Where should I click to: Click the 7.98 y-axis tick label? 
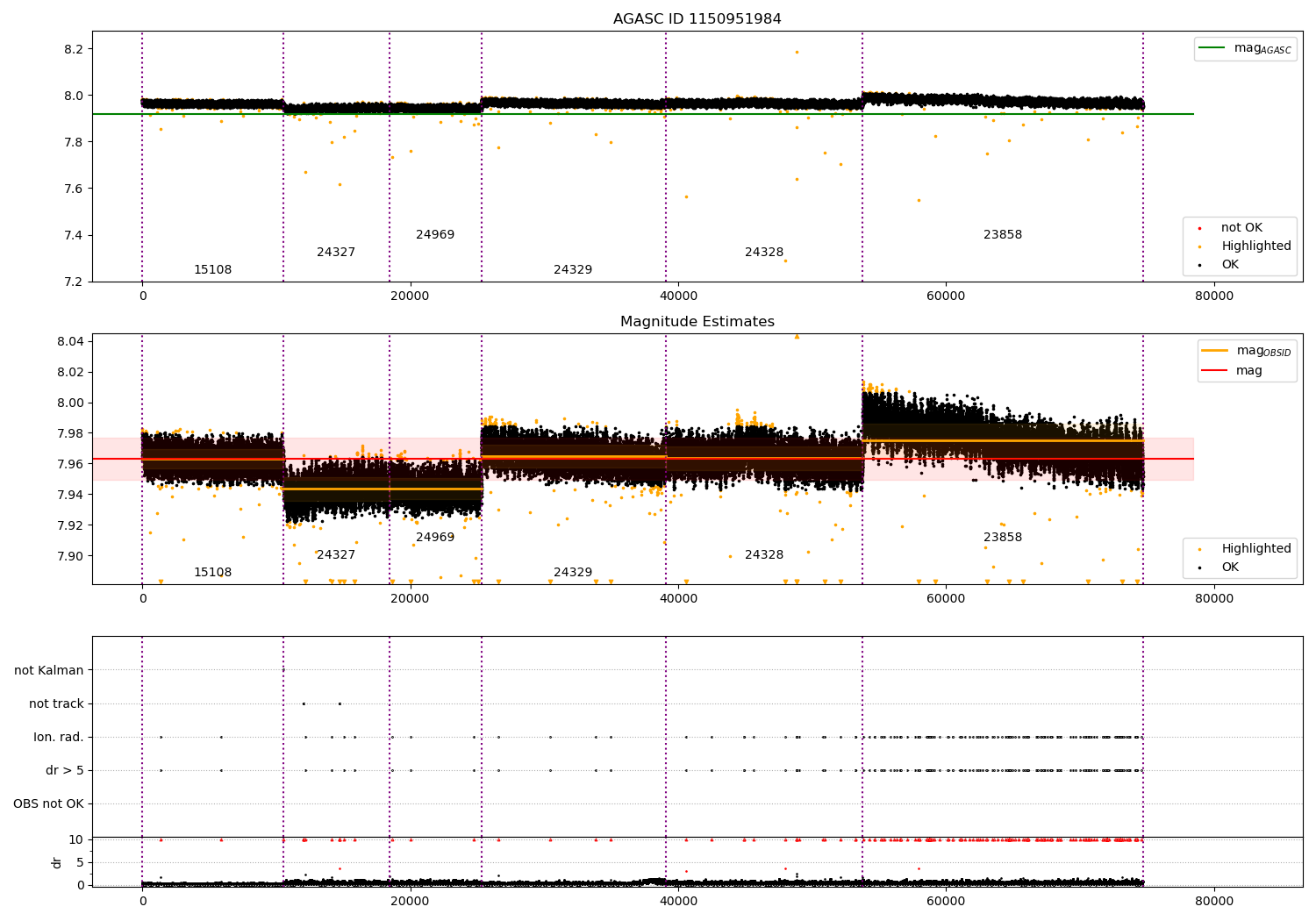(x=70, y=433)
